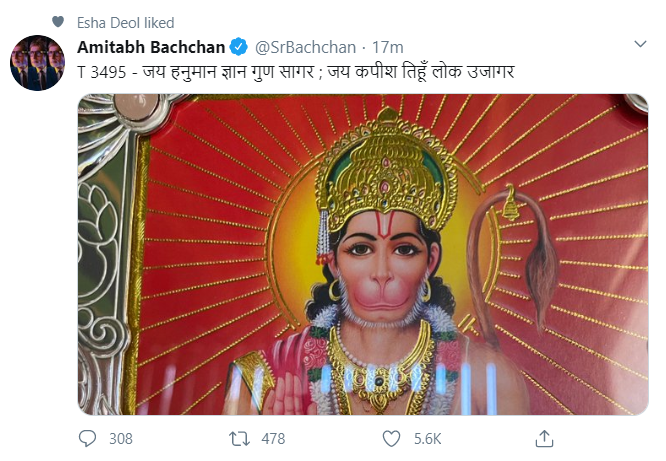Open Amitabh Bachchan's profile avatar
The width and height of the screenshot is (666, 461).
(x=37, y=62)
